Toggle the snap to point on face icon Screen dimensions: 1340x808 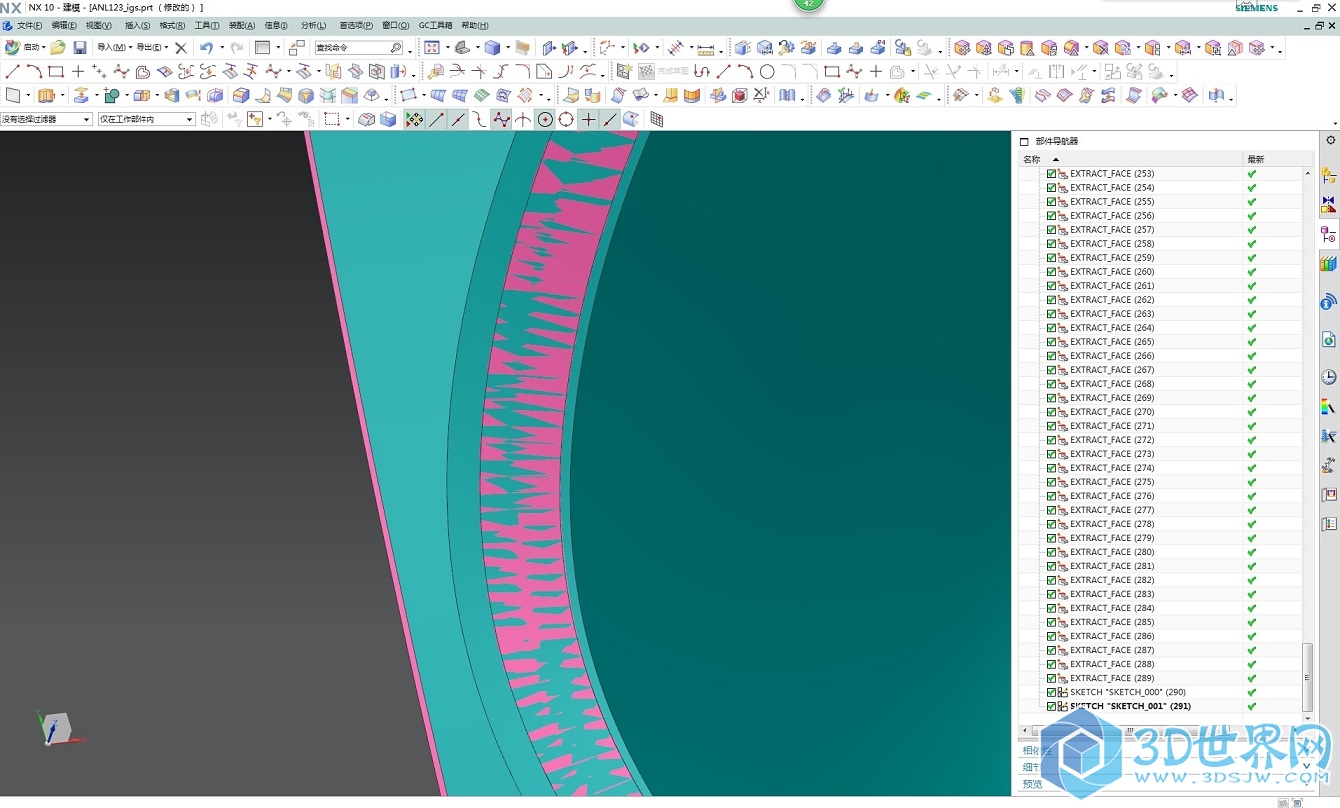coord(631,119)
